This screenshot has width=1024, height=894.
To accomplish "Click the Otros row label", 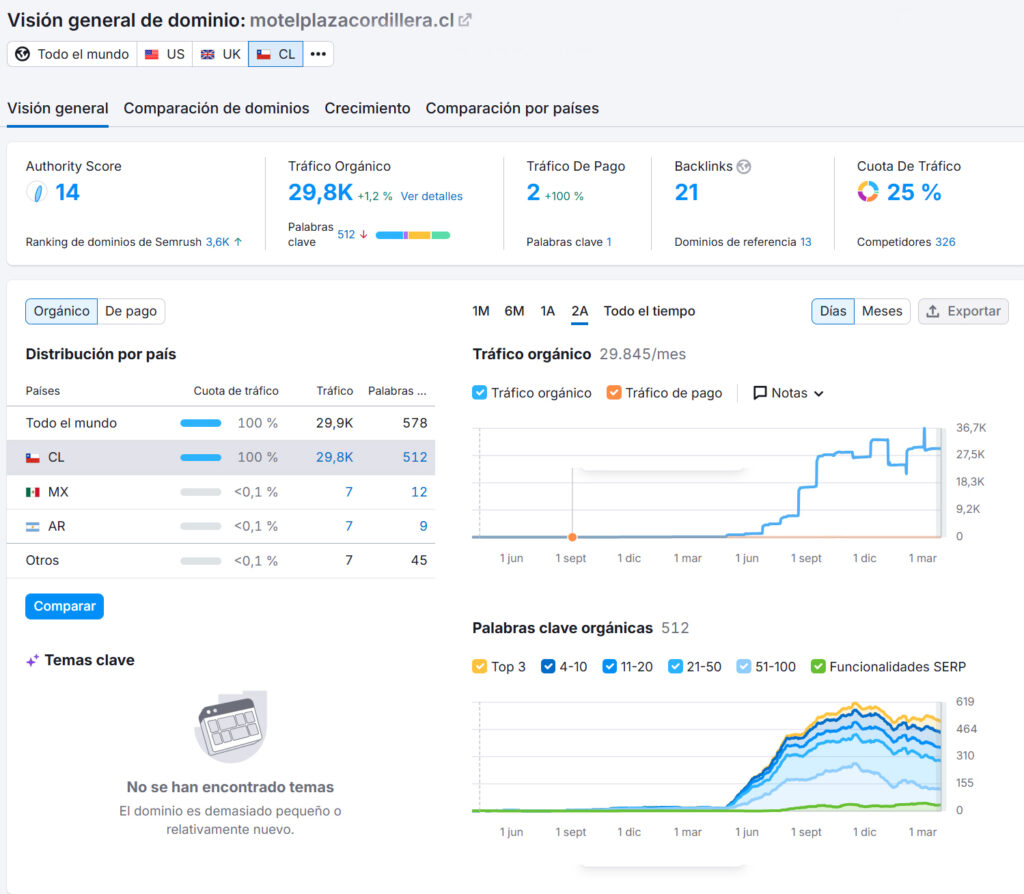I will (x=42, y=560).
